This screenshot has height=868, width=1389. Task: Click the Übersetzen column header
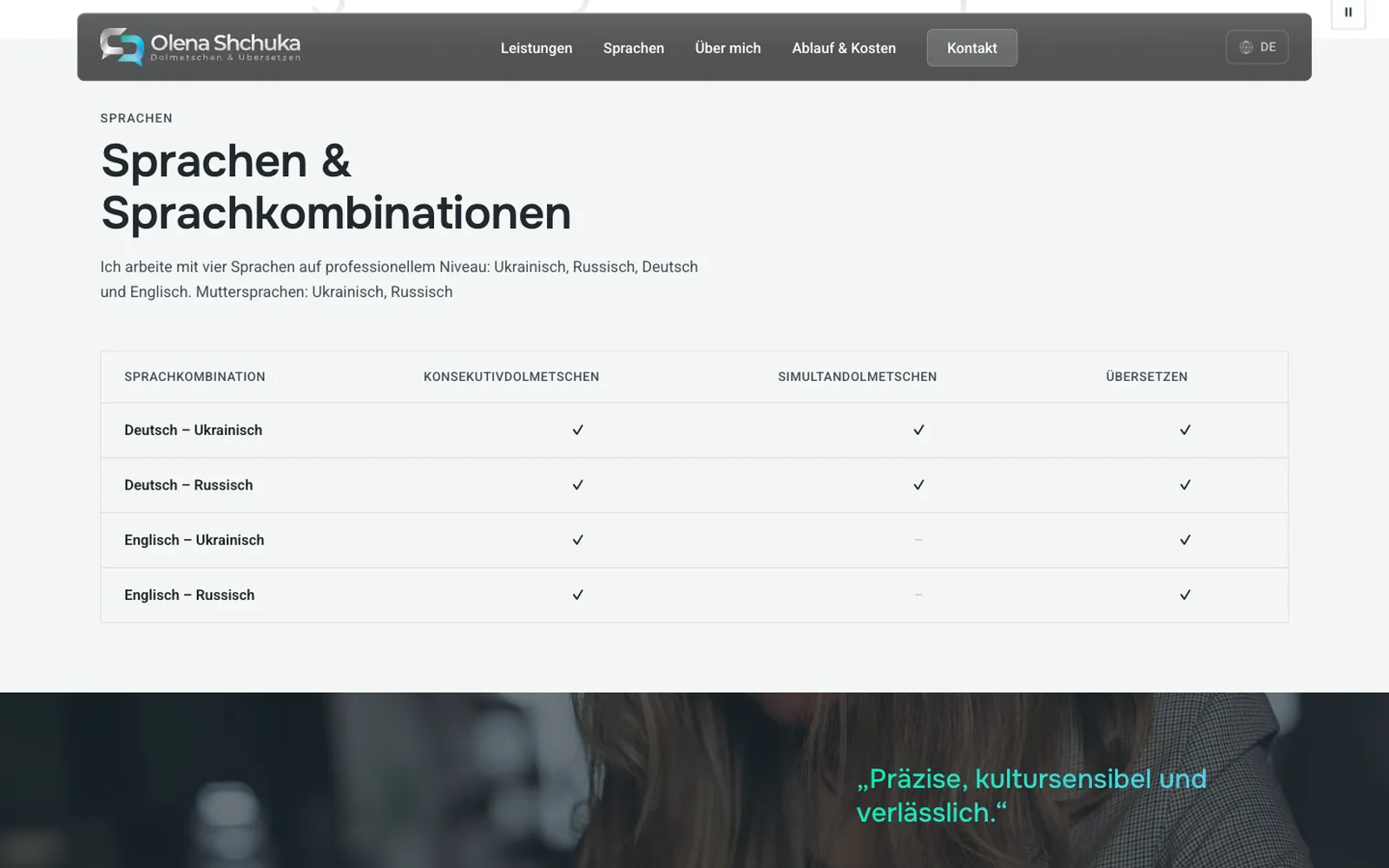coord(1147,377)
